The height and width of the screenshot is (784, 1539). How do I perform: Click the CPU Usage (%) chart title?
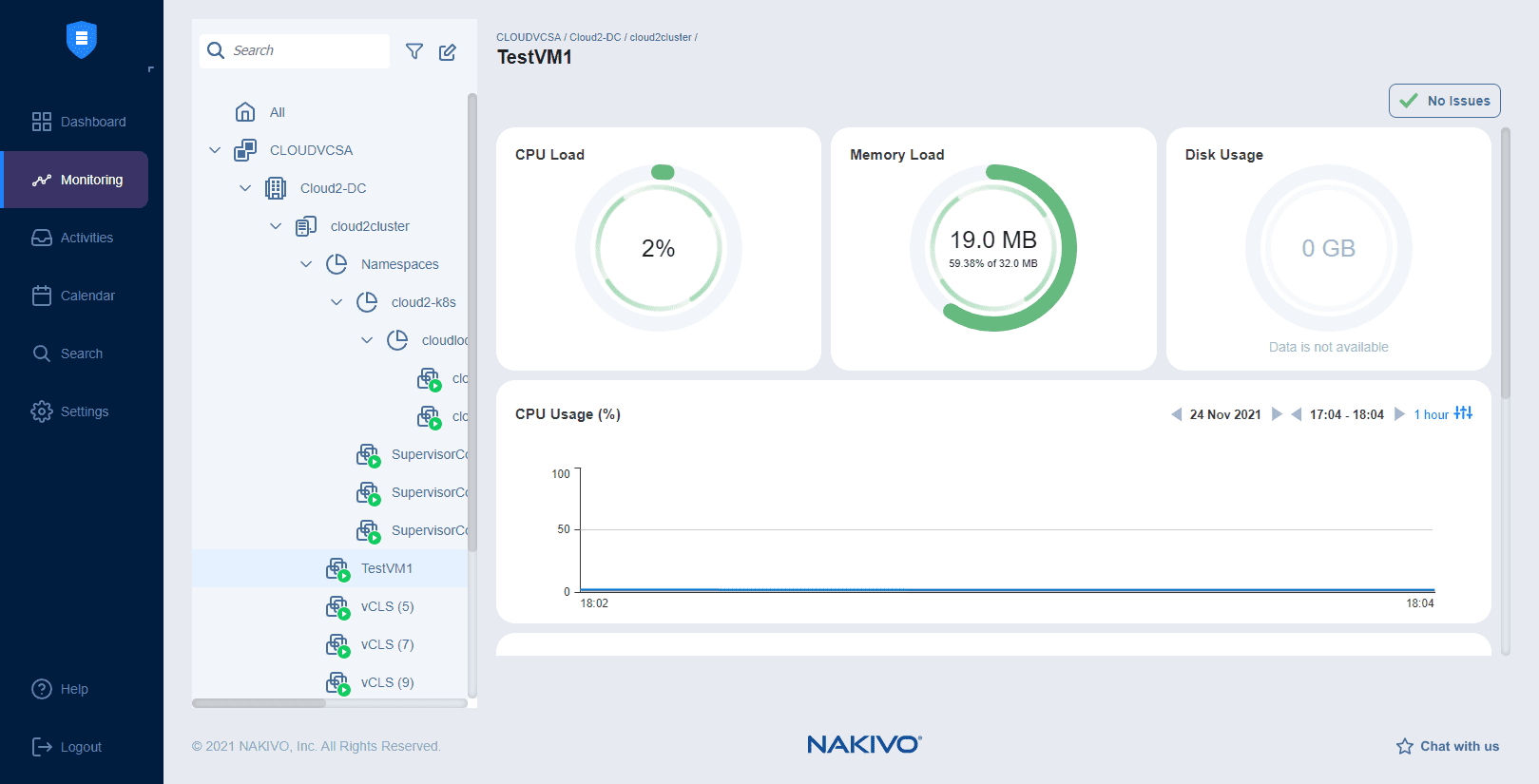568,414
